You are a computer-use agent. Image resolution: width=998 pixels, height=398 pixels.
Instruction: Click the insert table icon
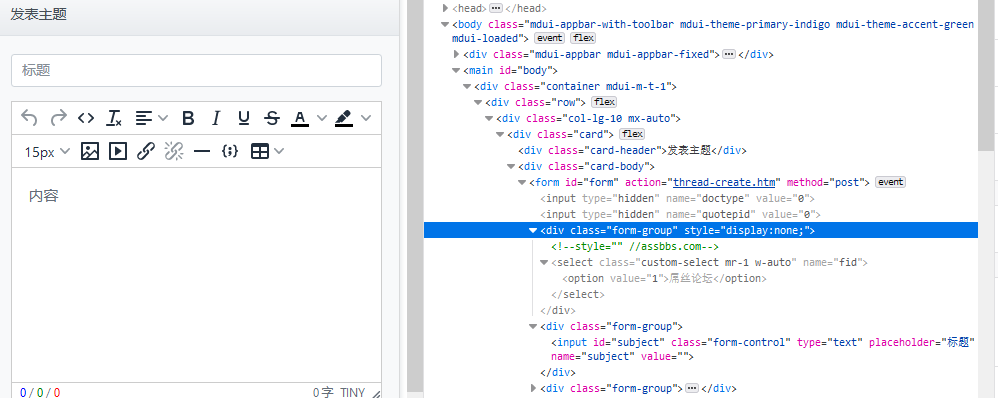[x=260, y=151]
